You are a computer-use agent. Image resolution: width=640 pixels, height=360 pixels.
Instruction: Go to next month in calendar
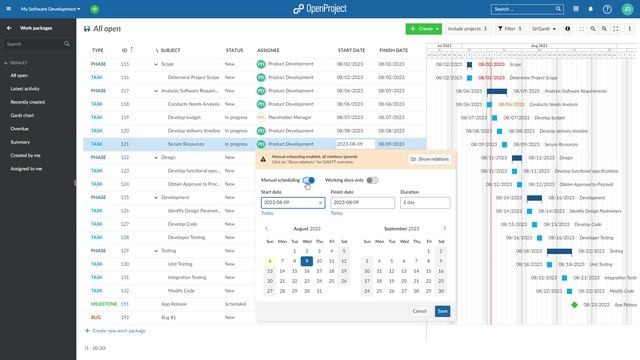click(444, 229)
